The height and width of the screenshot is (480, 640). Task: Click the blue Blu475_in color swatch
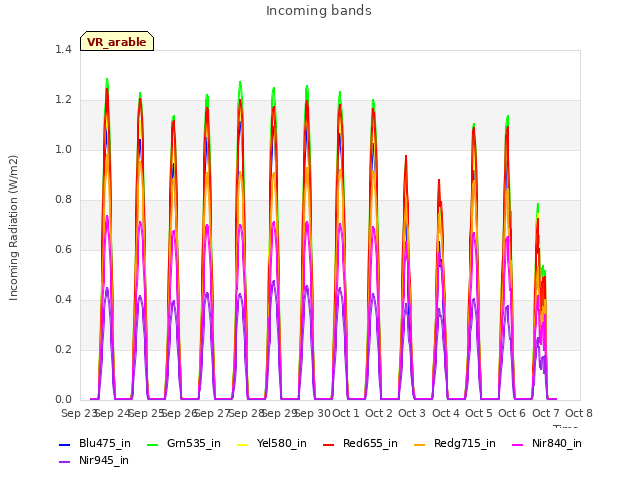click(x=65, y=444)
